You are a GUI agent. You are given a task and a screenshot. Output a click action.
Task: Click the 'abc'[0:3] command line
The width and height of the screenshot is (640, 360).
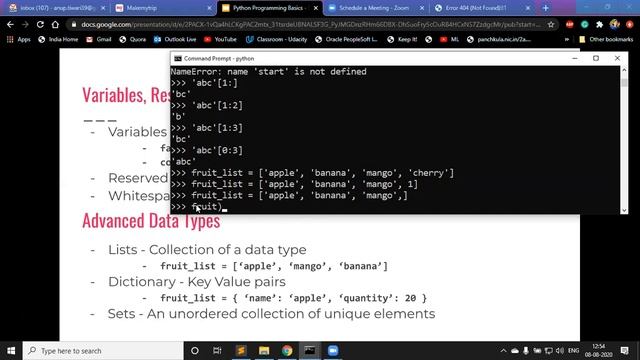pos(207,151)
